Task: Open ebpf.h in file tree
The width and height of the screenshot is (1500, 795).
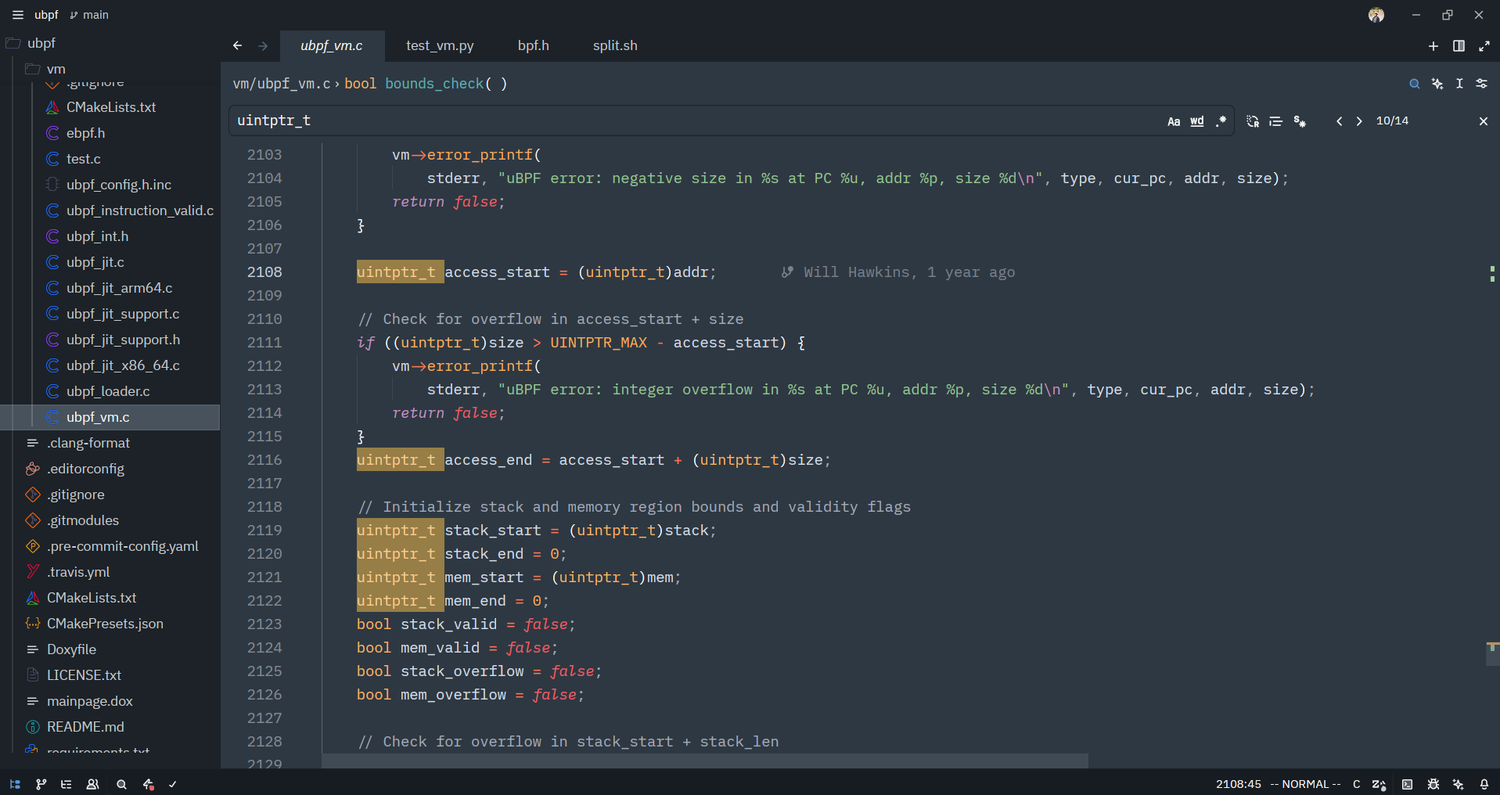Action: (86, 133)
